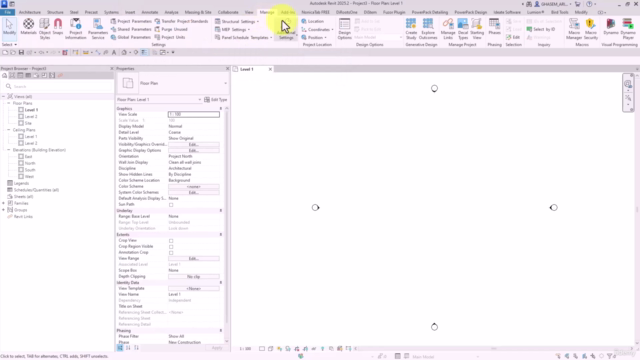The height and width of the screenshot is (360, 640).
Task: Open Additional Settings
Action: (x=286, y=29)
